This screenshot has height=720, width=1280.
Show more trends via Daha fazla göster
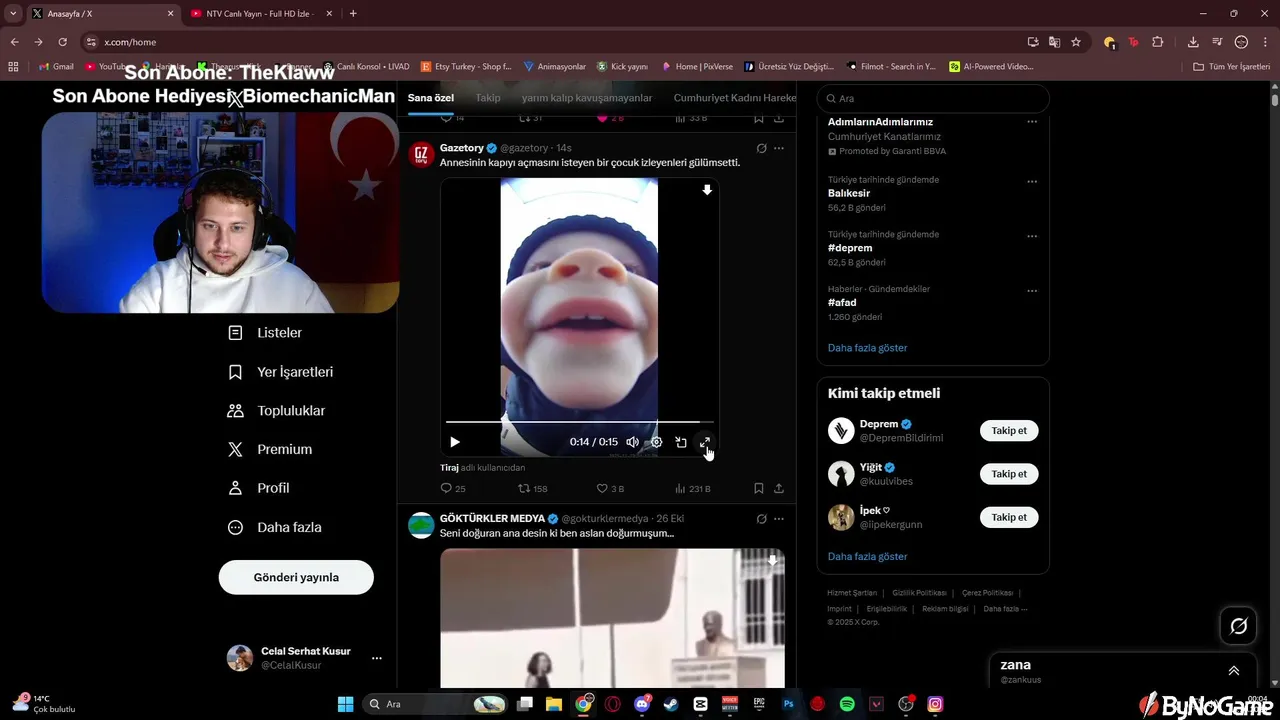click(x=868, y=348)
